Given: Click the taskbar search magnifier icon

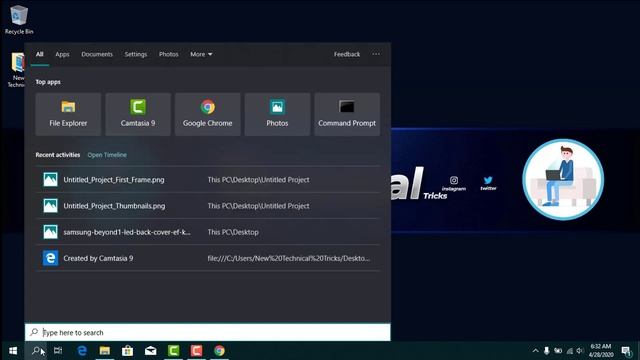Looking at the screenshot, I should pyautogui.click(x=37, y=351).
